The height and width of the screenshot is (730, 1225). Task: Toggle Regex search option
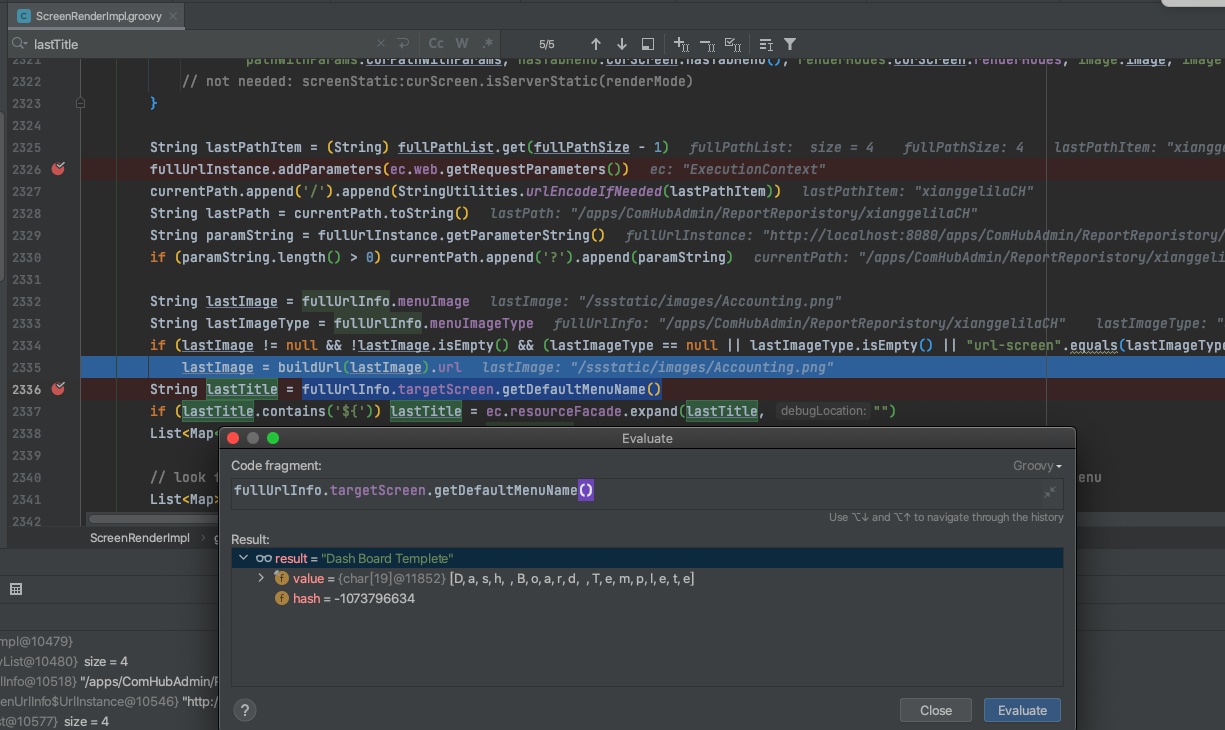(488, 44)
